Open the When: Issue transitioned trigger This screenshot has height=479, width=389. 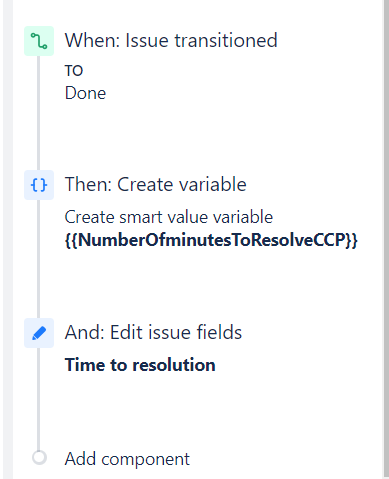[x=171, y=40]
